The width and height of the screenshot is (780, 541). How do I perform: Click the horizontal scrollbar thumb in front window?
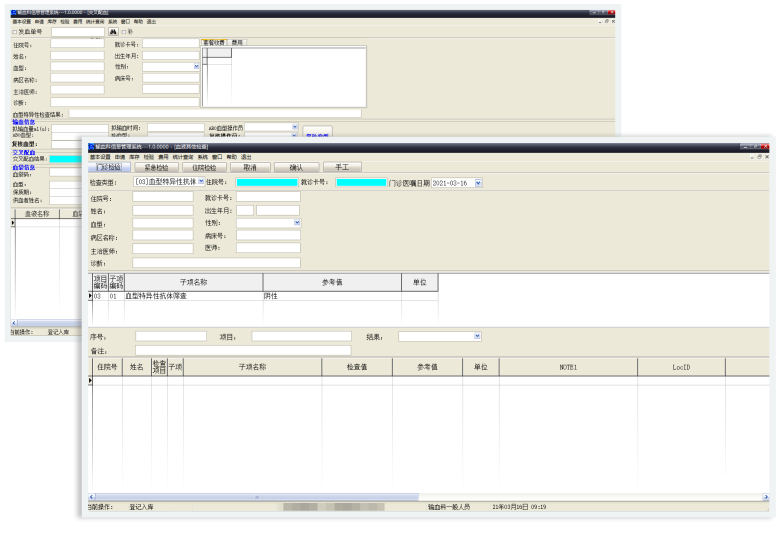[x=257, y=497]
